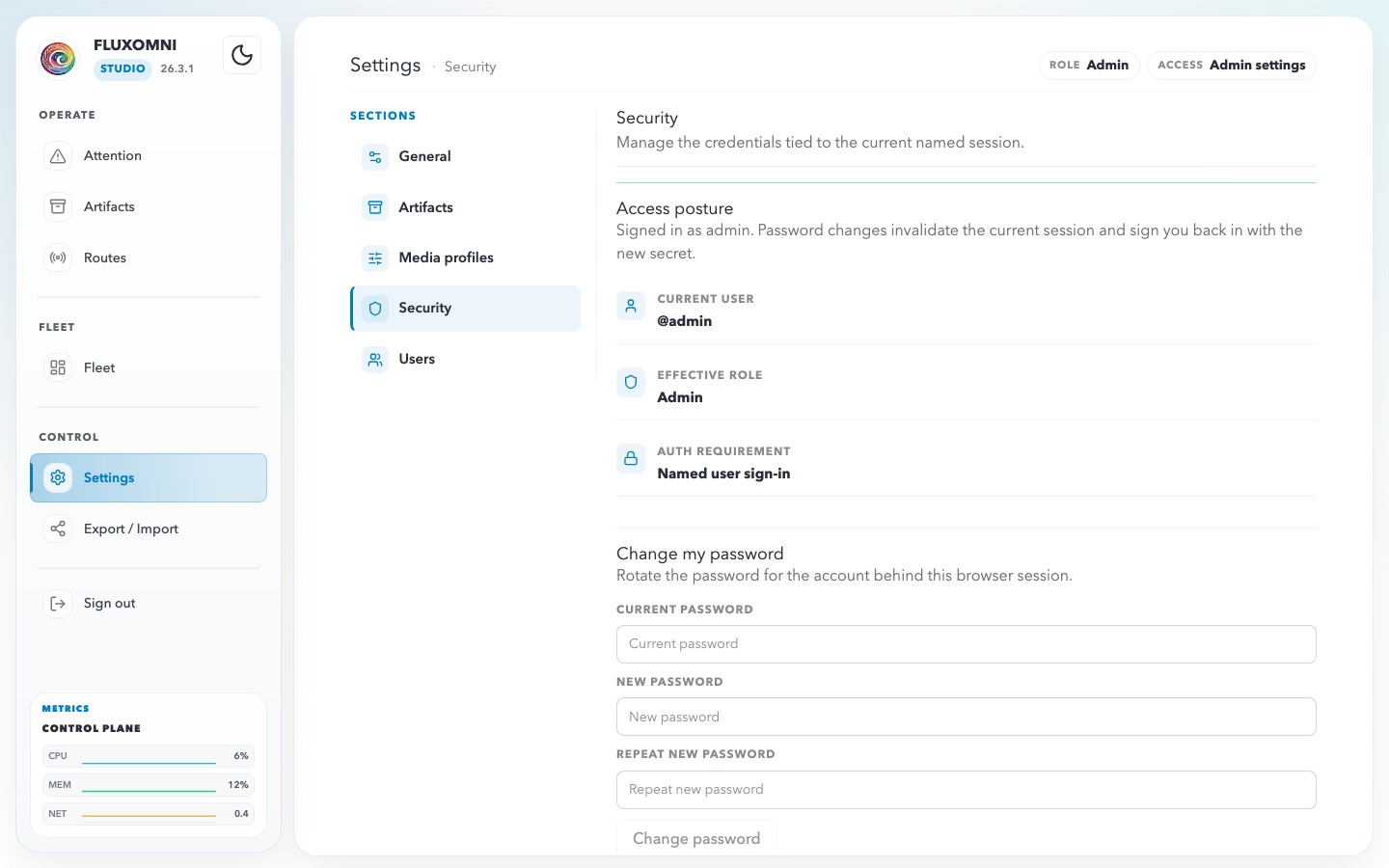Viewport: 1389px width, 868px height.
Task: Click the Security shield icon in Sections
Action: coord(375,309)
